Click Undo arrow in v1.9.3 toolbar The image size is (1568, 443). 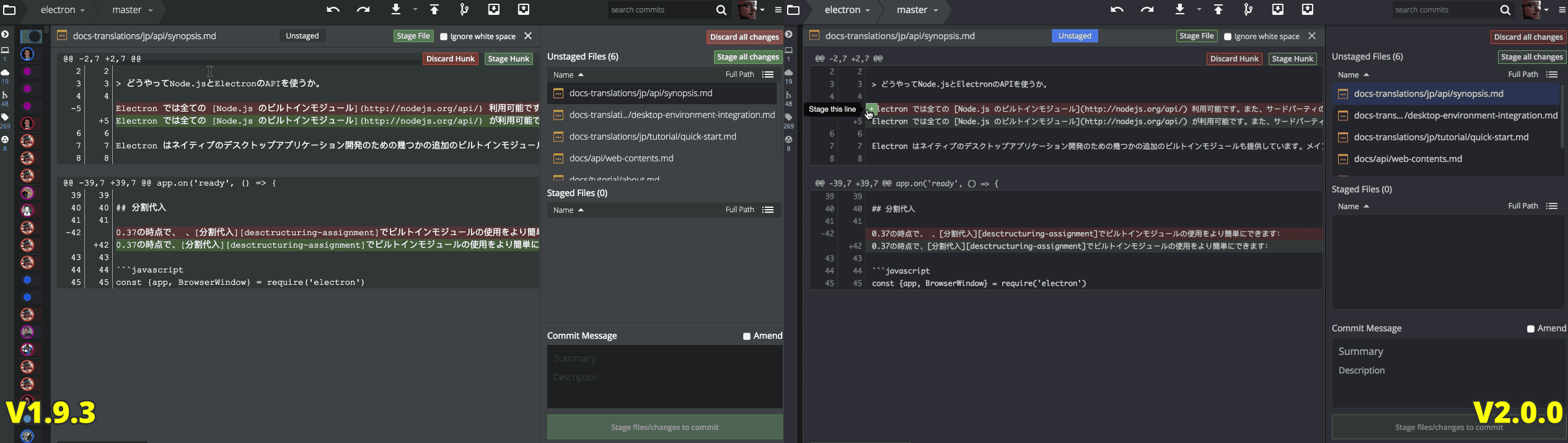click(x=333, y=9)
